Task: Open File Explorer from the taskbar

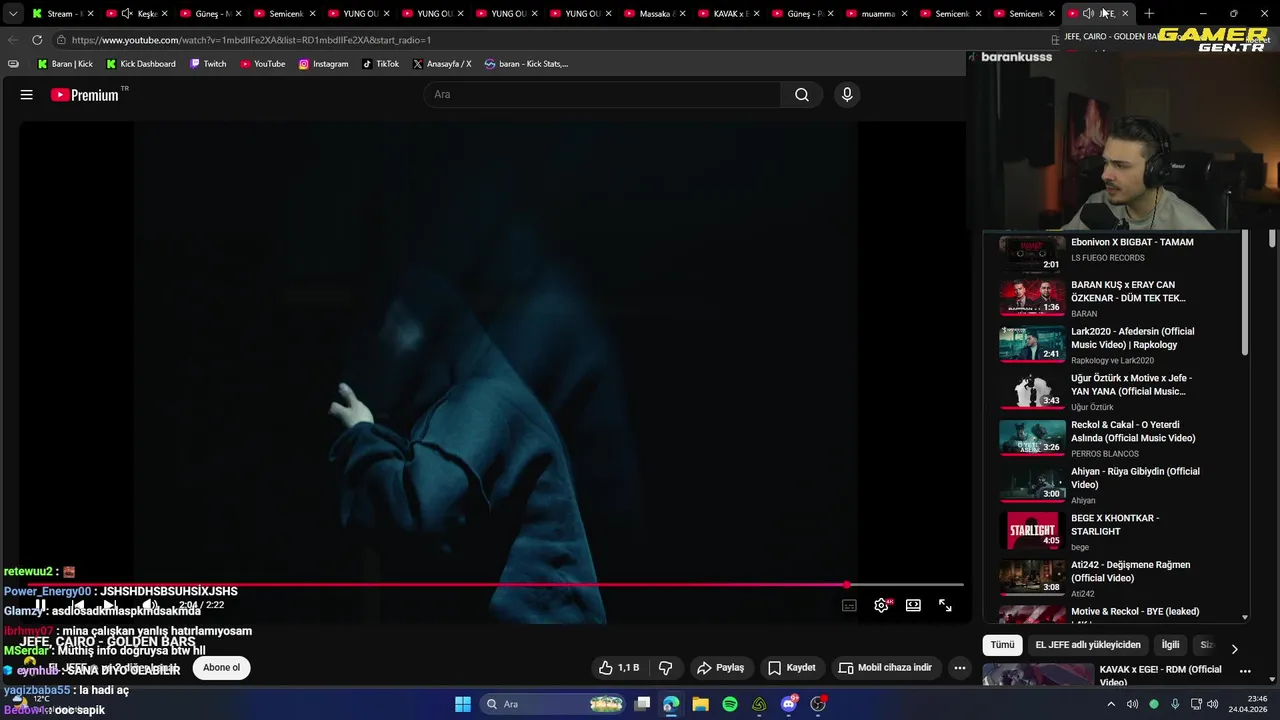Action: (700, 704)
